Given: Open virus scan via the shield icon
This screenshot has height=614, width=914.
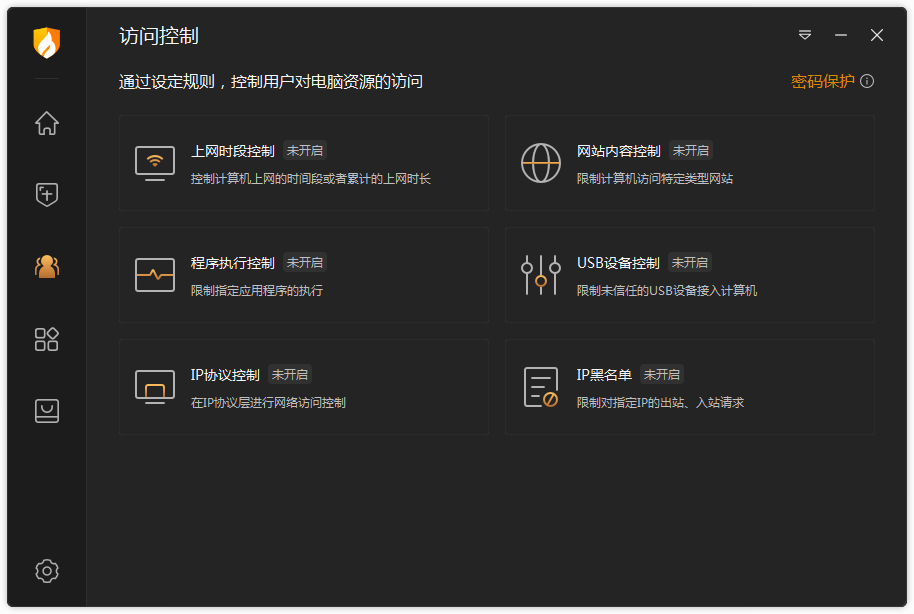Looking at the screenshot, I should [45, 194].
